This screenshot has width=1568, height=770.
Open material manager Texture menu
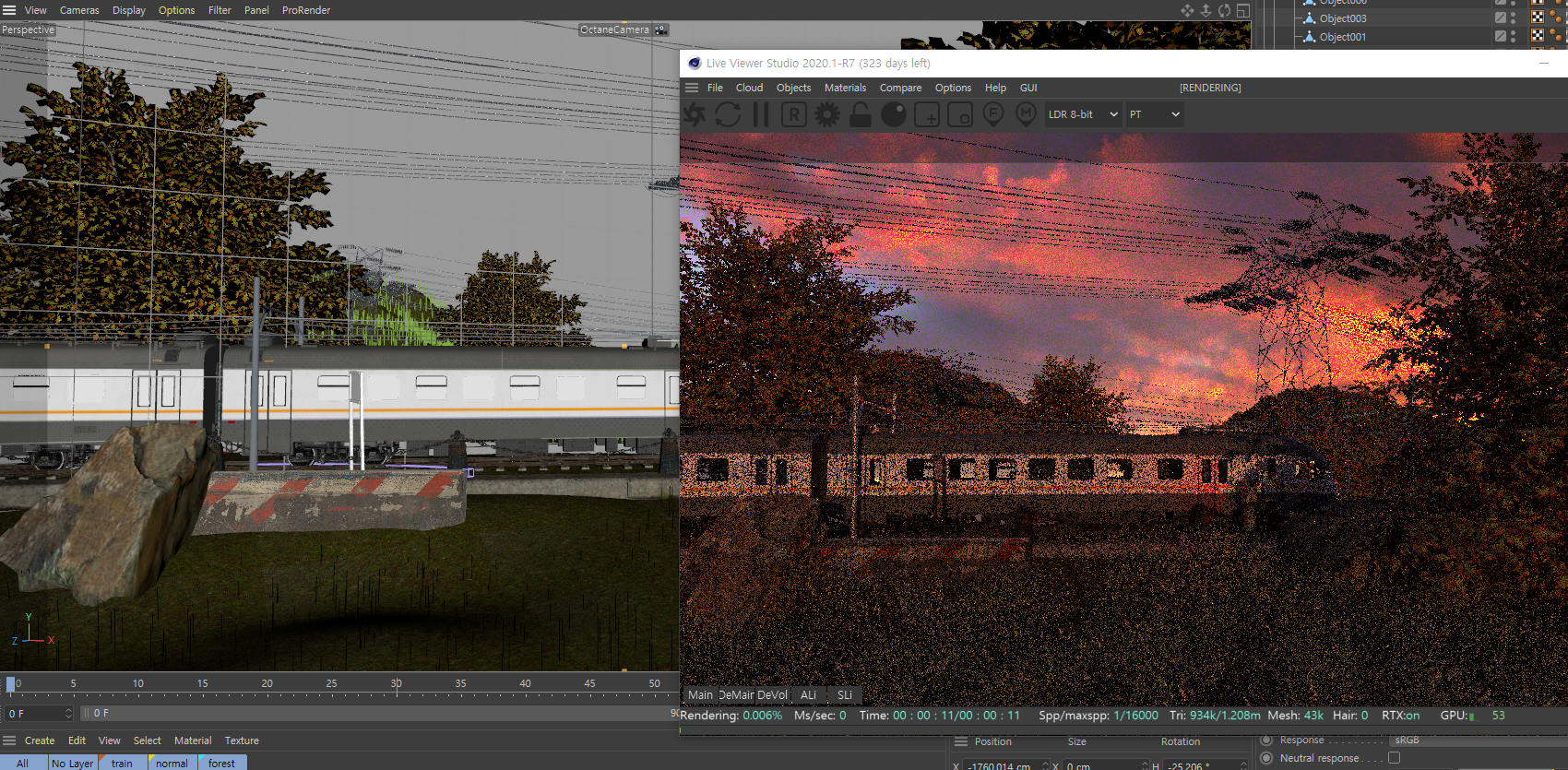coord(242,740)
